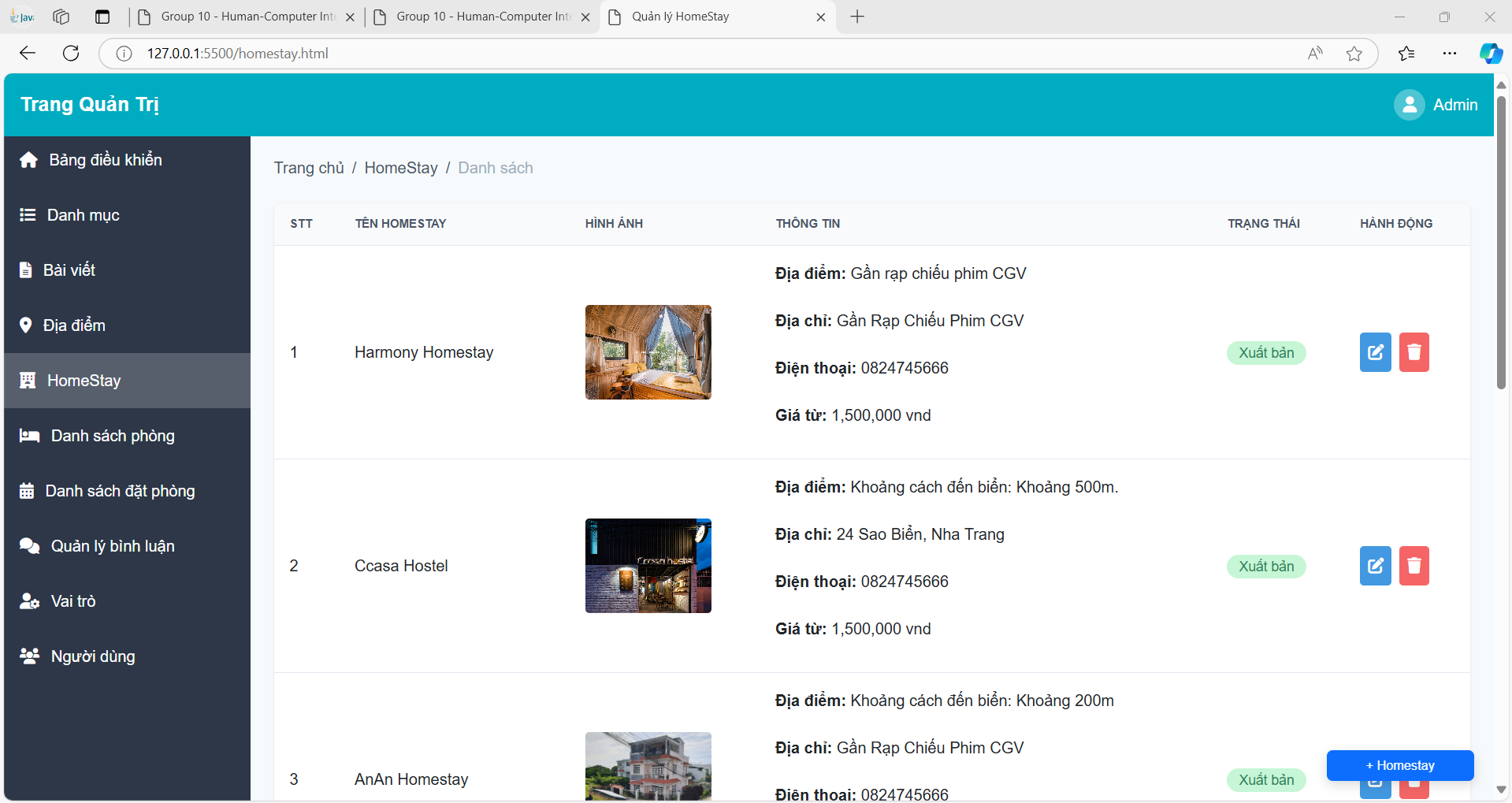Screen dimensions: 1512x803
Task: Edit Ccasa Hostel with the pencil button
Action: 1375,566
